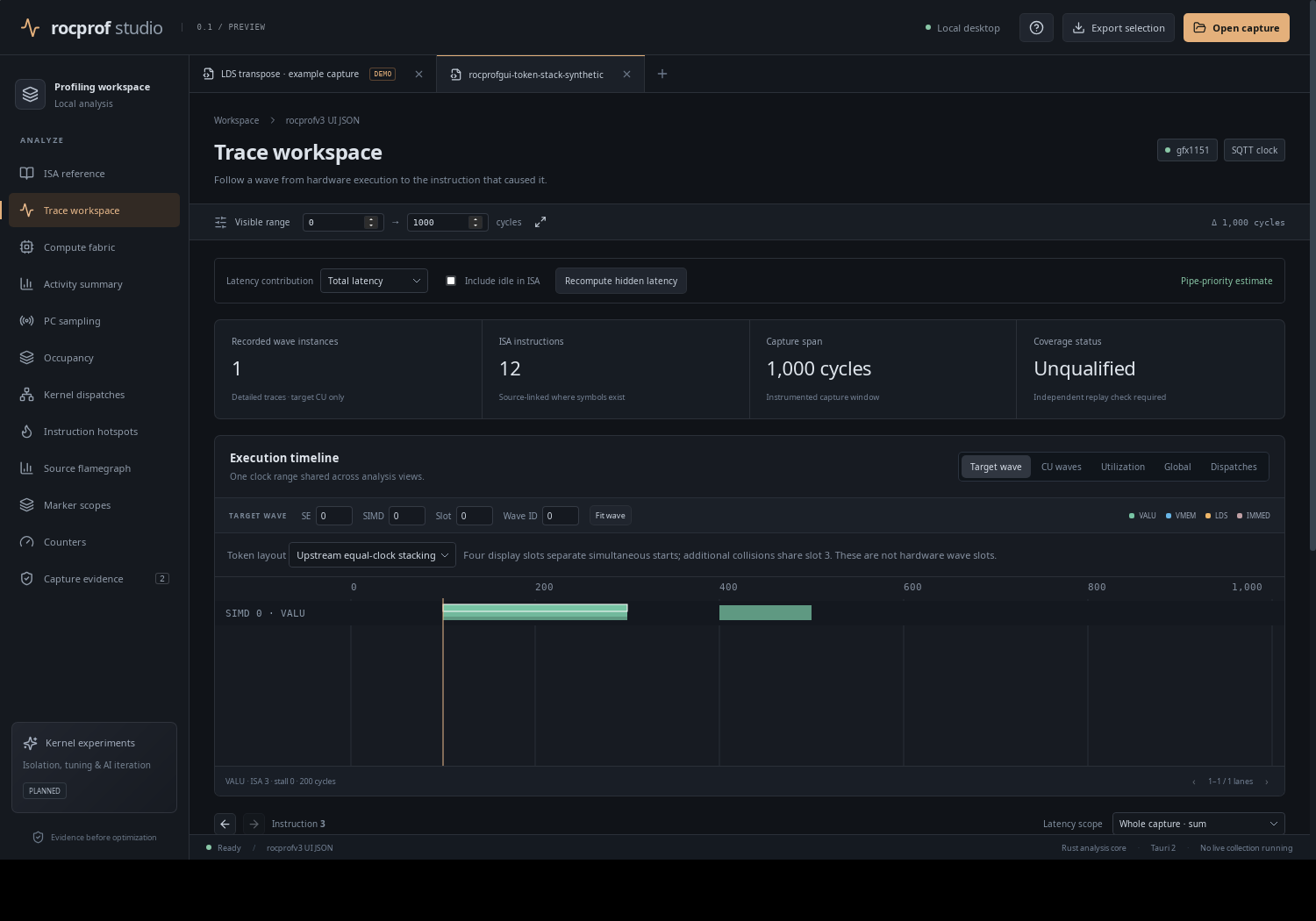
Task: Open the help question-mark icon
Action: [x=1036, y=28]
